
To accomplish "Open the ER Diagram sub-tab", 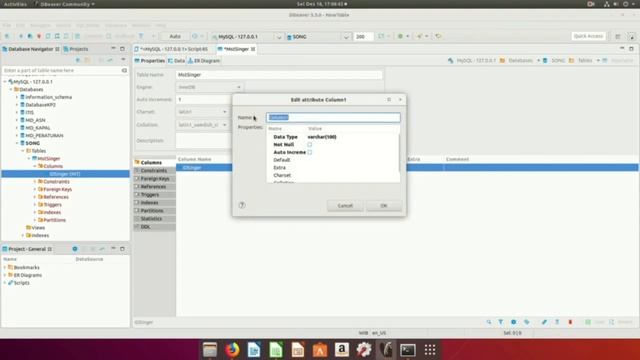I will coord(204,61).
